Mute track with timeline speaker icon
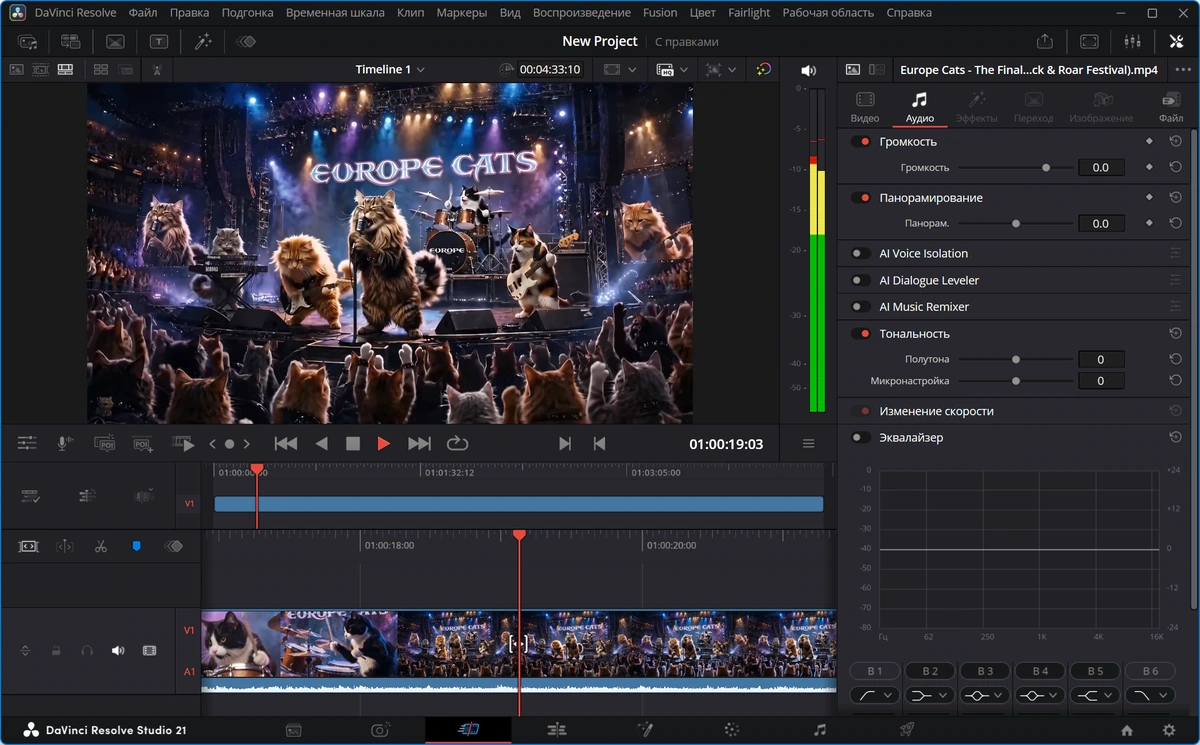Image resolution: width=1200 pixels, height=745 pixels. click(118, 651)
